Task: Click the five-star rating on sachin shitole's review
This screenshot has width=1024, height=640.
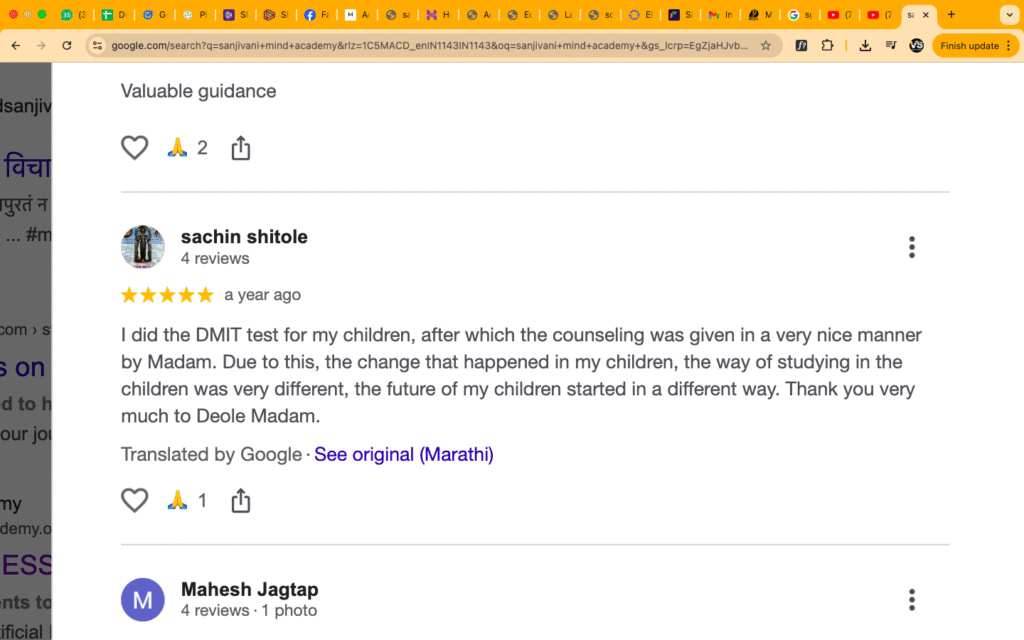Action: (167, 294)
